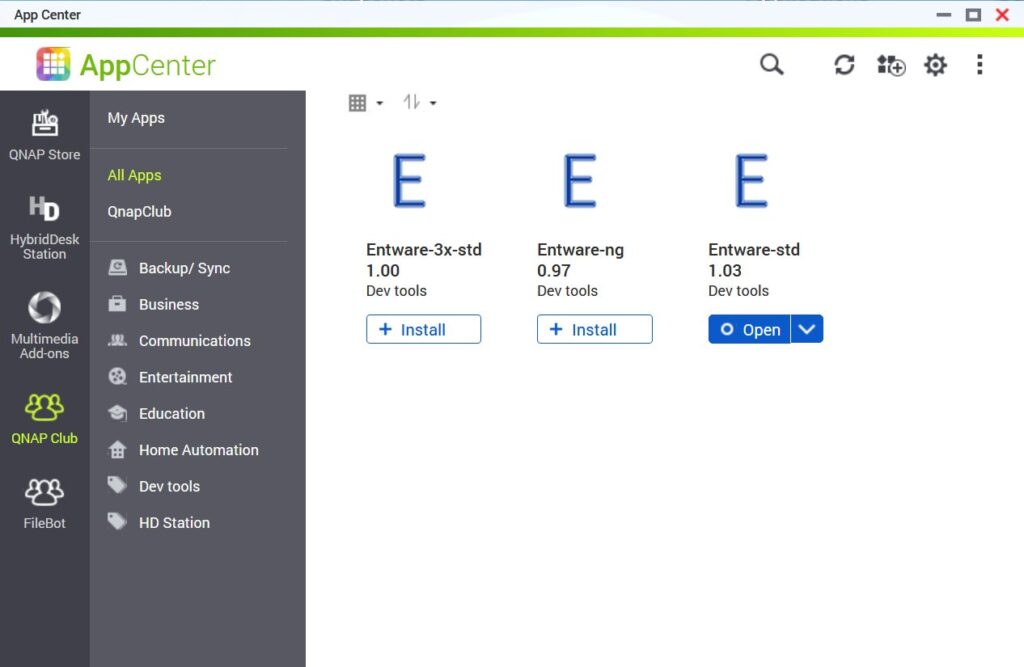Minimize the App Center window
1024x667 pixels.
coord(944,14)
